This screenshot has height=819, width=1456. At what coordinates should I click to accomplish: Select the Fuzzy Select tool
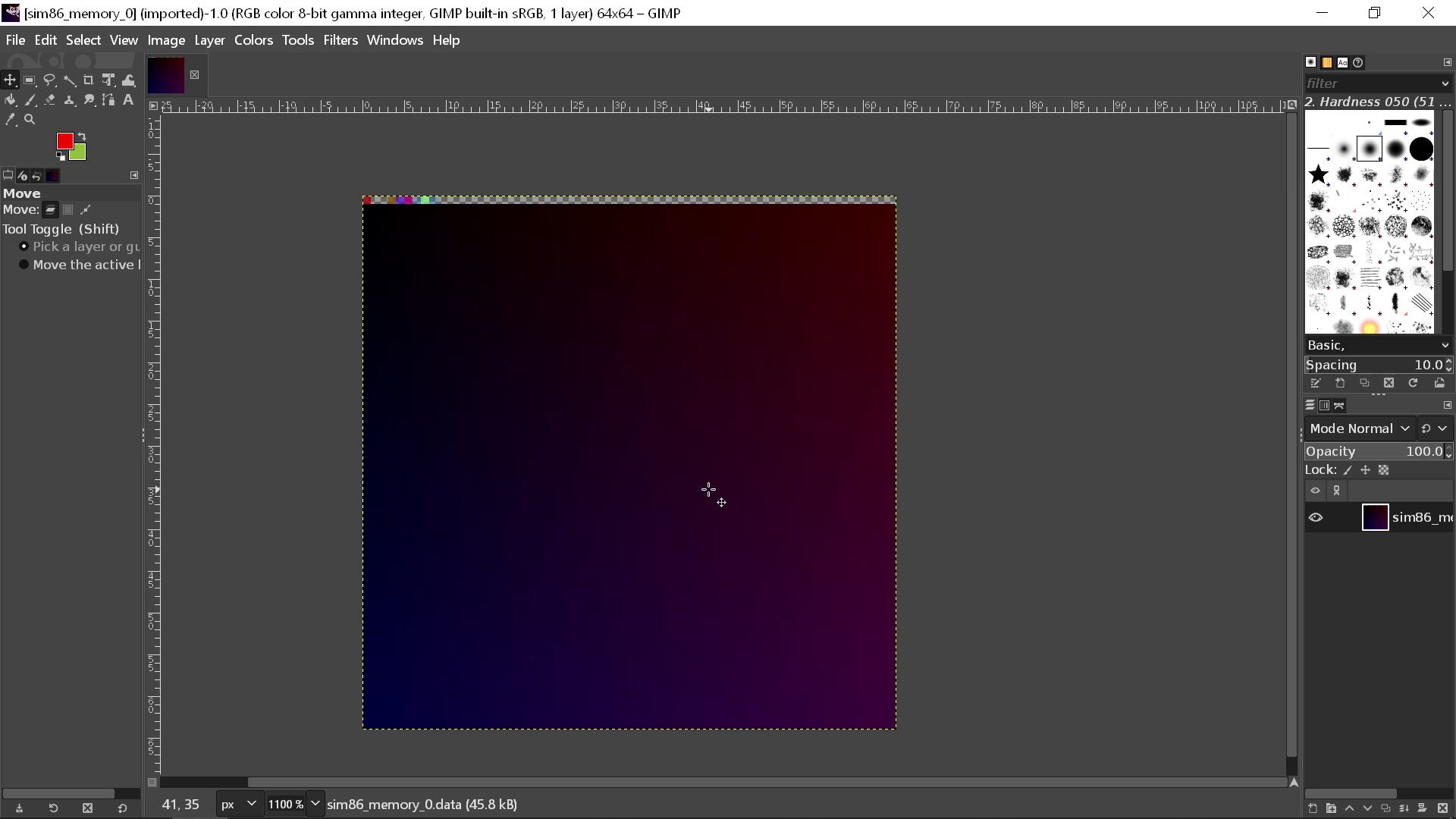click(70, 80)
